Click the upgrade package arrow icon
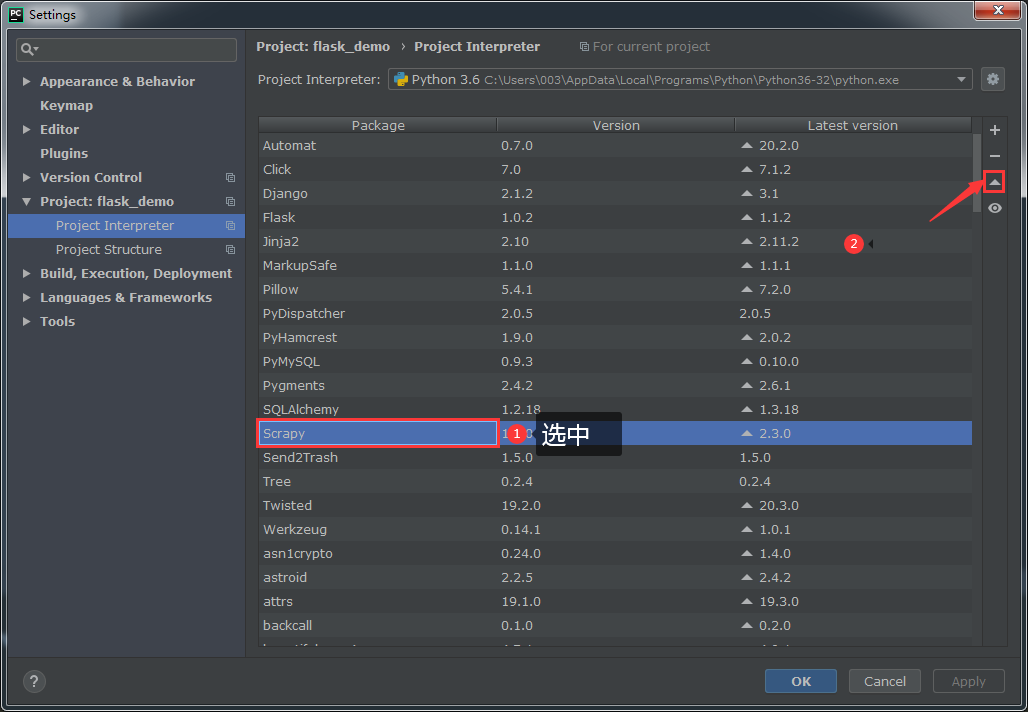This screenshot has height=712, width=1028. (x=995, y=182)
